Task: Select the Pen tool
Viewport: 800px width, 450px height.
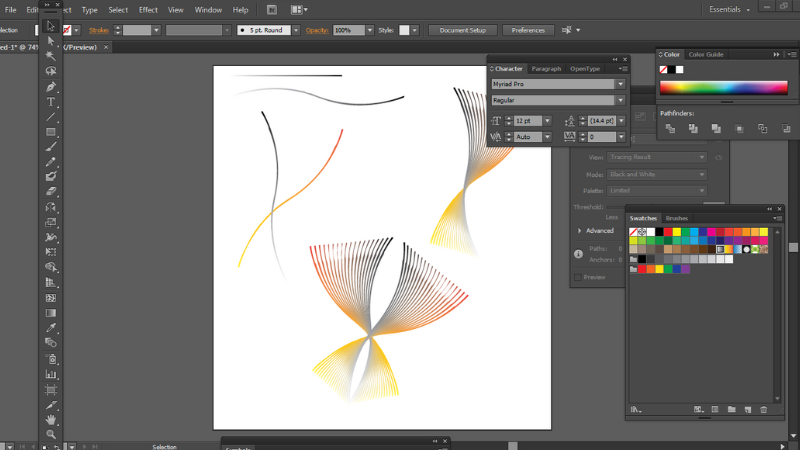Action: click(51, 87)
